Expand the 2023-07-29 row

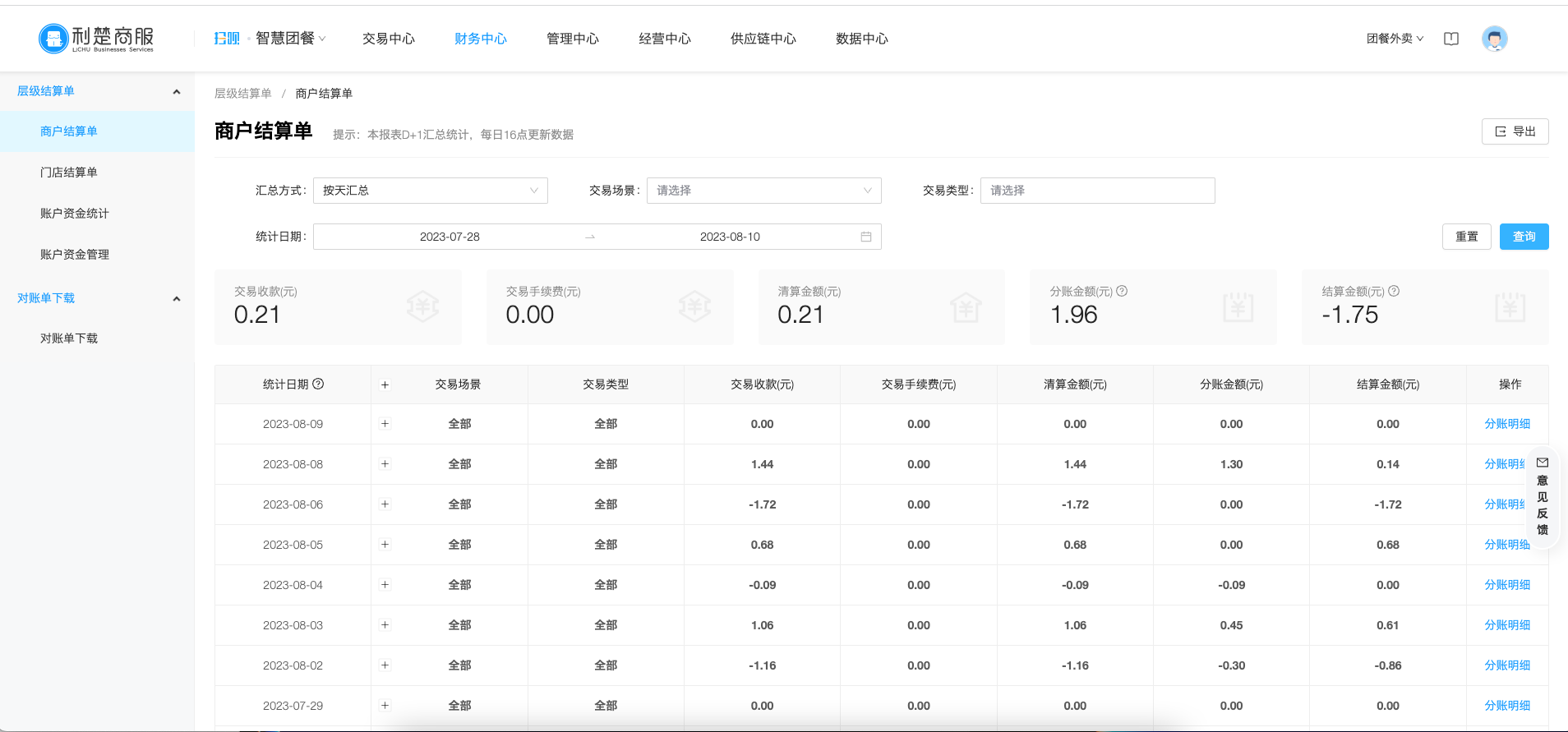385,706
